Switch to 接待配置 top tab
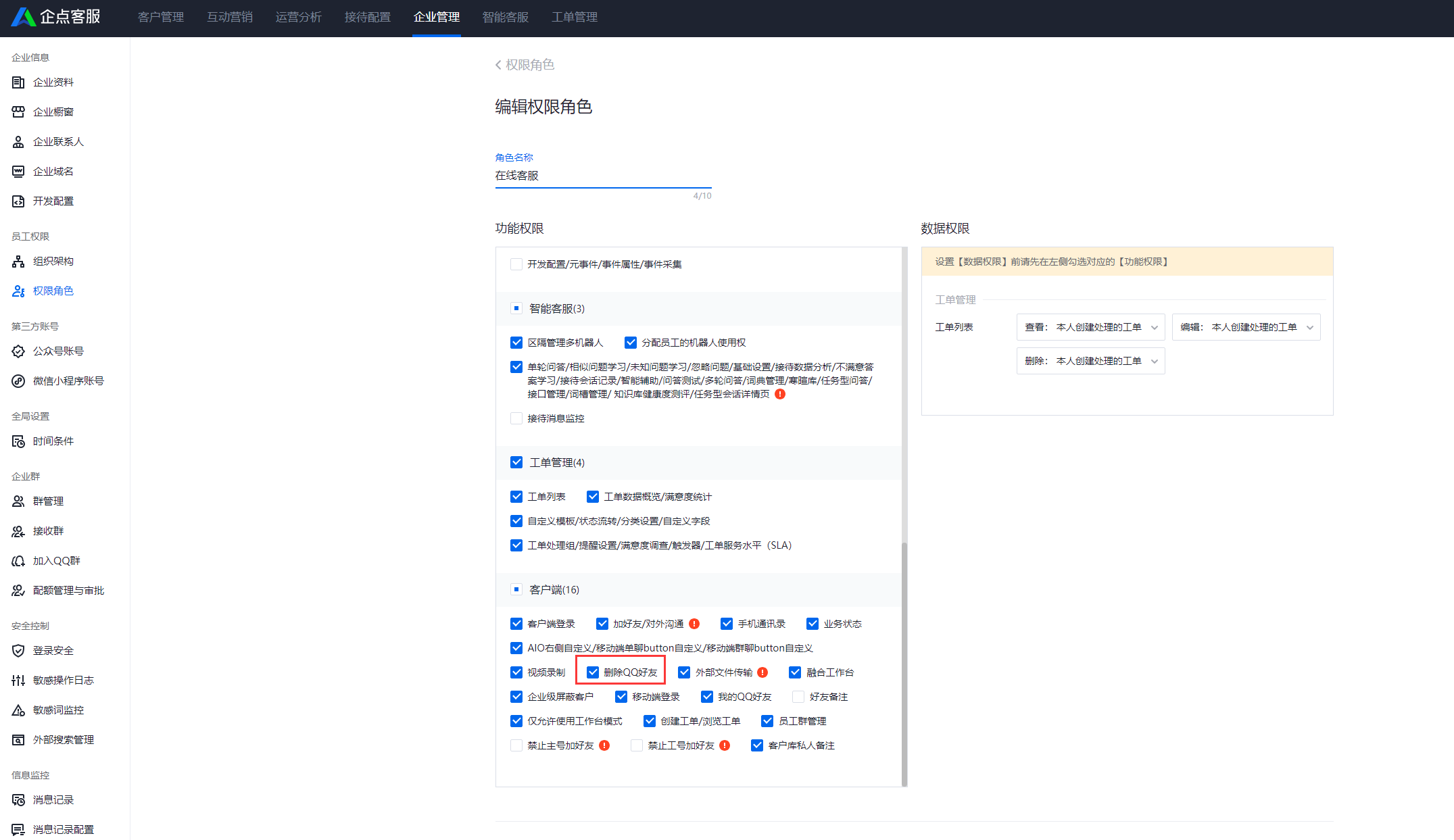The width and height of the screenshot is (1454, 840). [368, 17]
